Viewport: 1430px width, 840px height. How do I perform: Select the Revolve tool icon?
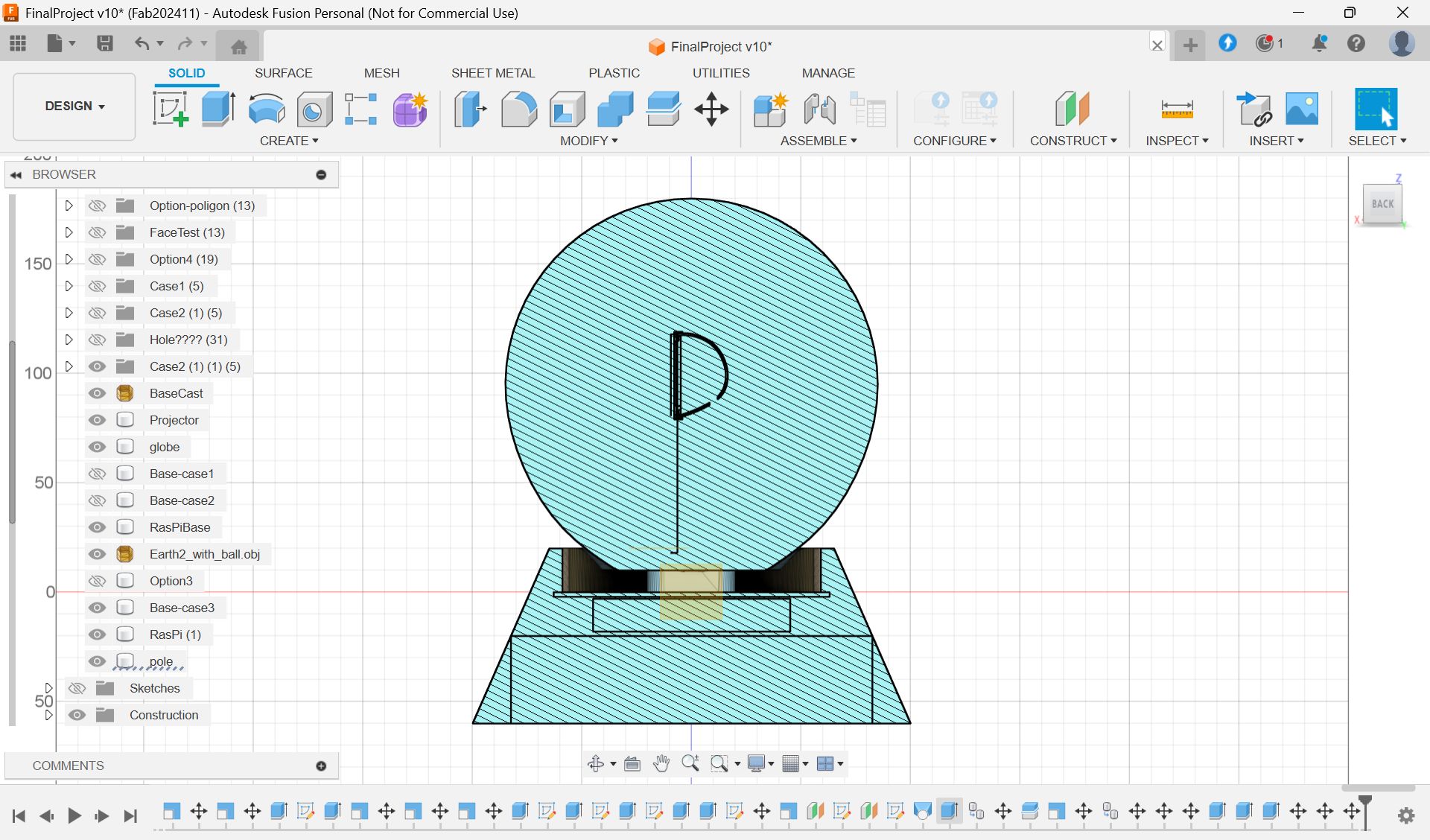click(x=266, y=109)
